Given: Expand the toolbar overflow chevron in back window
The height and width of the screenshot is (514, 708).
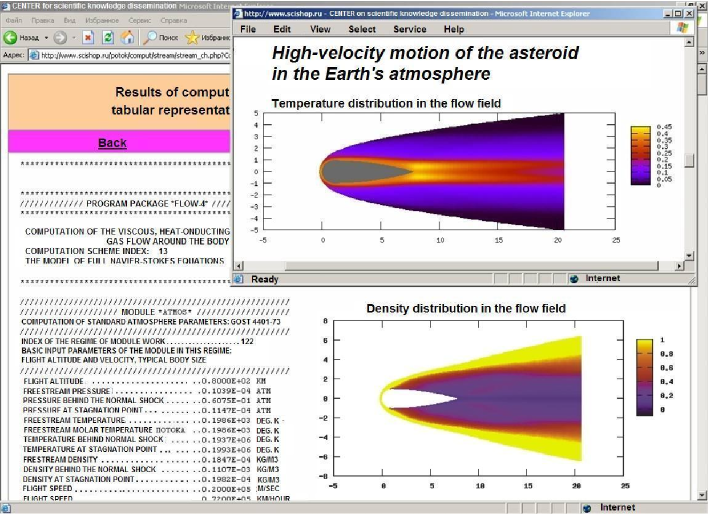Looking at the screenshot, I should point(702,52).
